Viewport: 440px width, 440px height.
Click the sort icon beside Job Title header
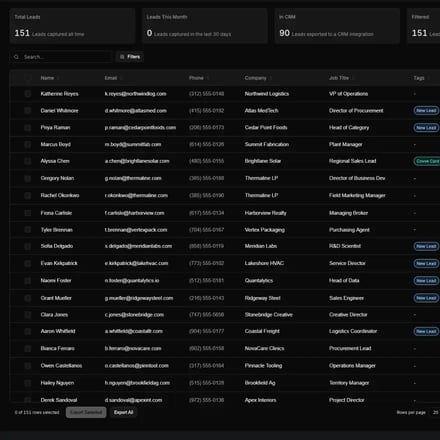click(x=353, y=78)
